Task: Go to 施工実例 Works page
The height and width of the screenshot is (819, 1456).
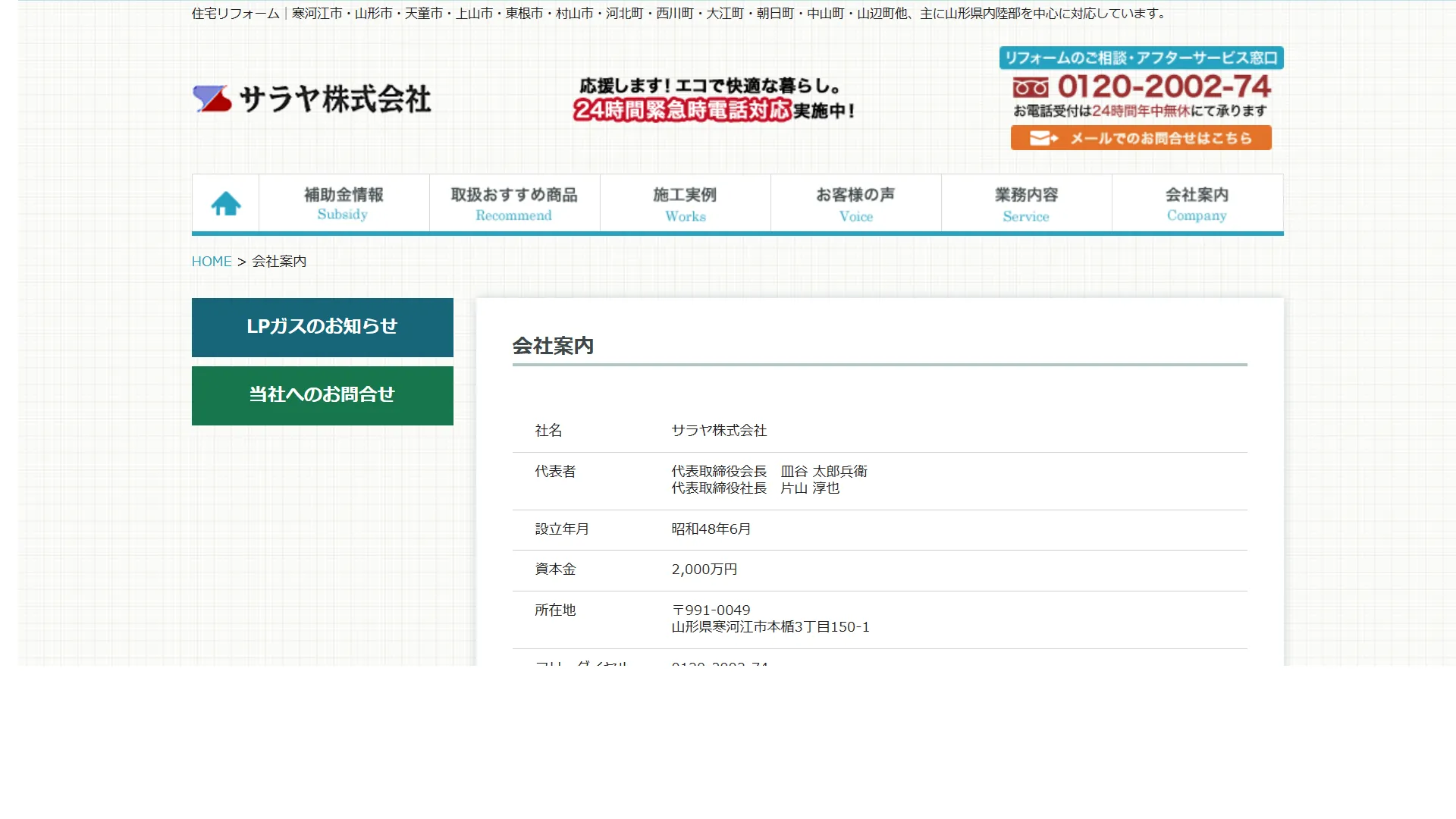Action: point(685,203)
